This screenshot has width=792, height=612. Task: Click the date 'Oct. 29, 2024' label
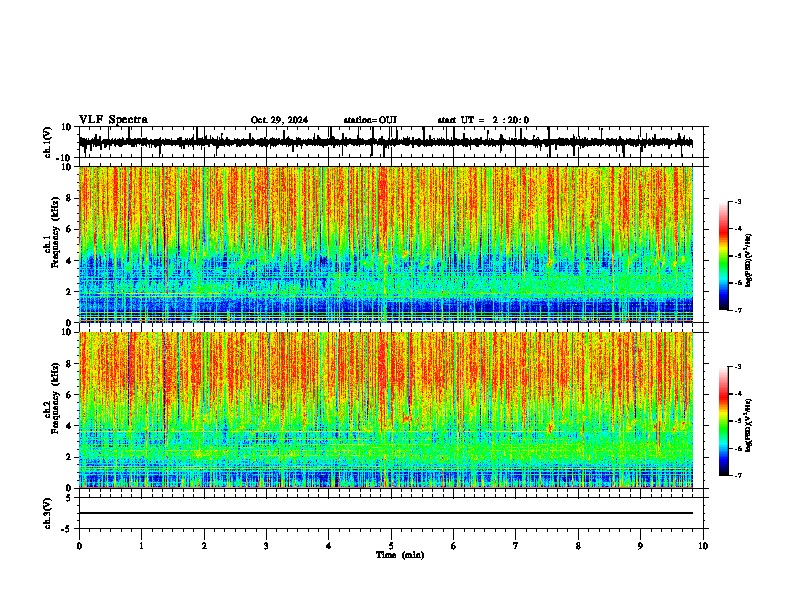point(279,120)
